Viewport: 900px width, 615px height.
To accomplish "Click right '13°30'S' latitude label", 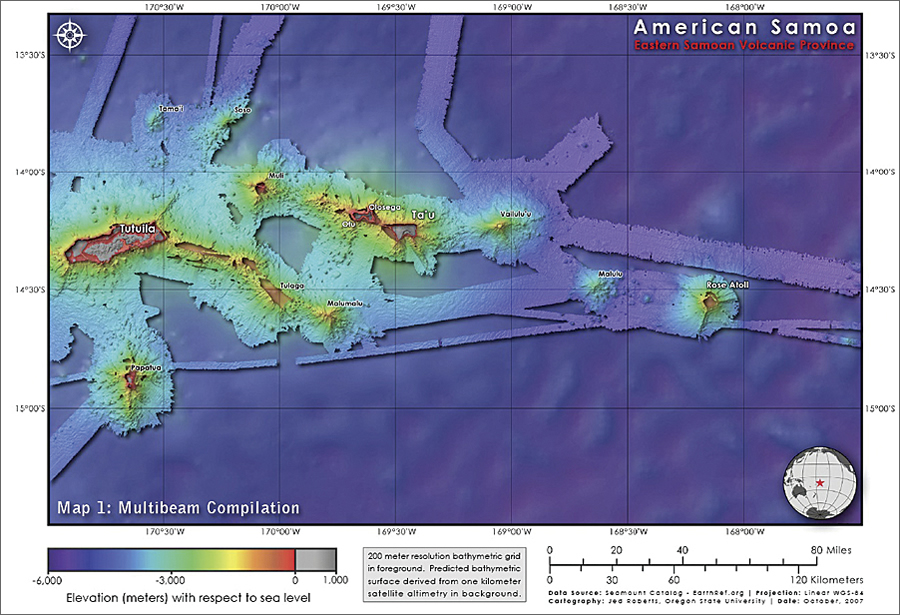I will point(880,56).
